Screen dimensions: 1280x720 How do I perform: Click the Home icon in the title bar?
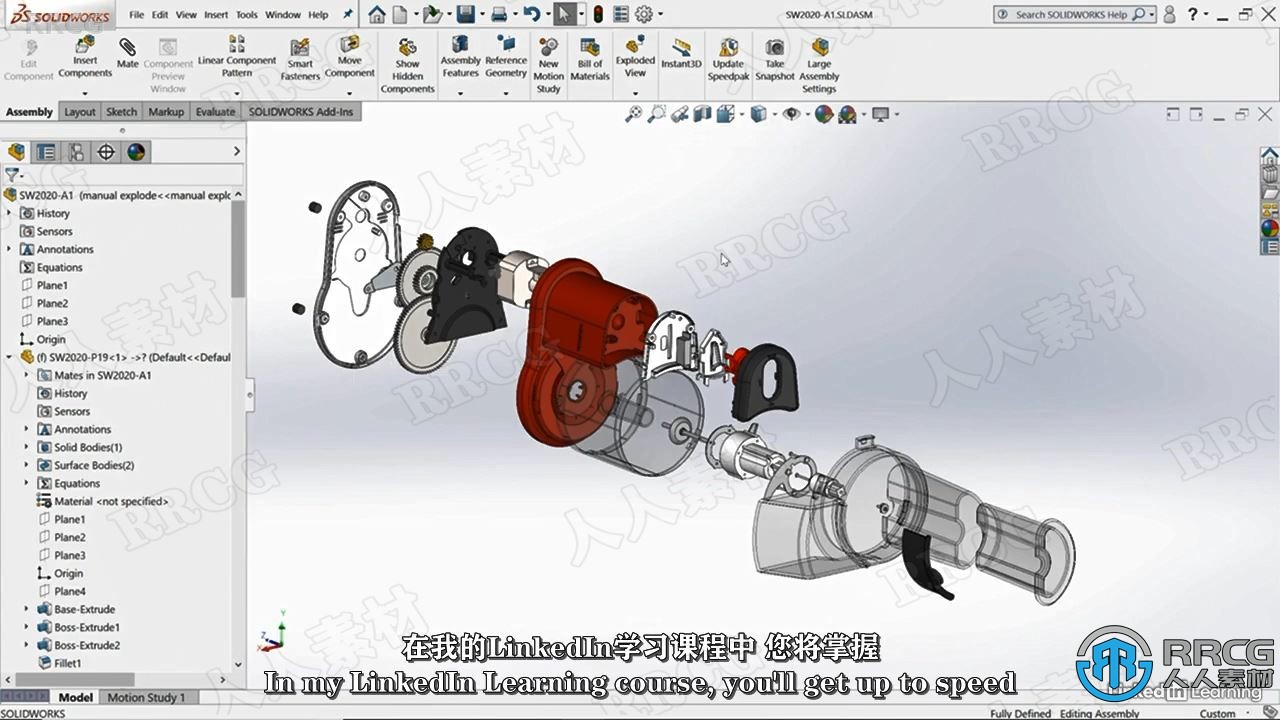tap(376, 14)
